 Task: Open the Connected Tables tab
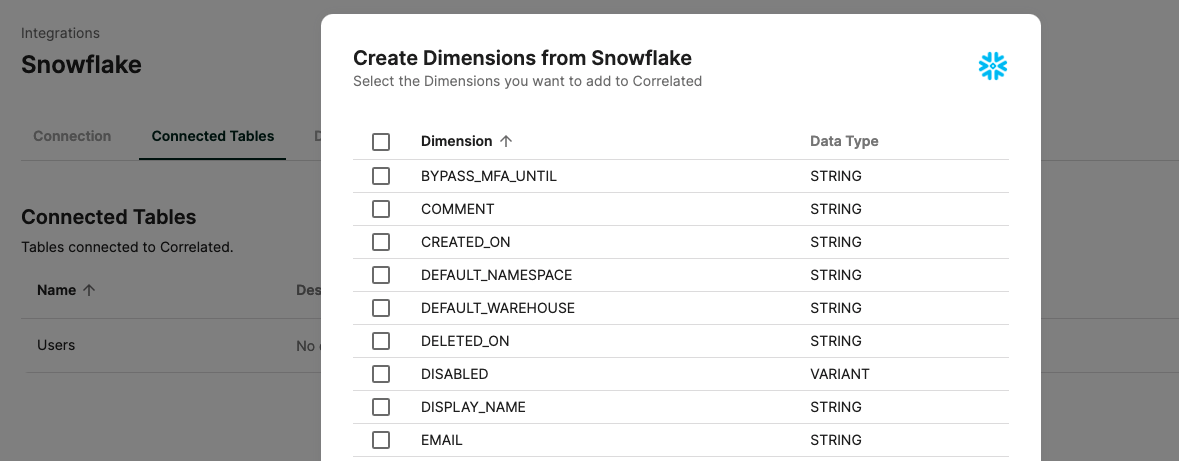[213, 136]
